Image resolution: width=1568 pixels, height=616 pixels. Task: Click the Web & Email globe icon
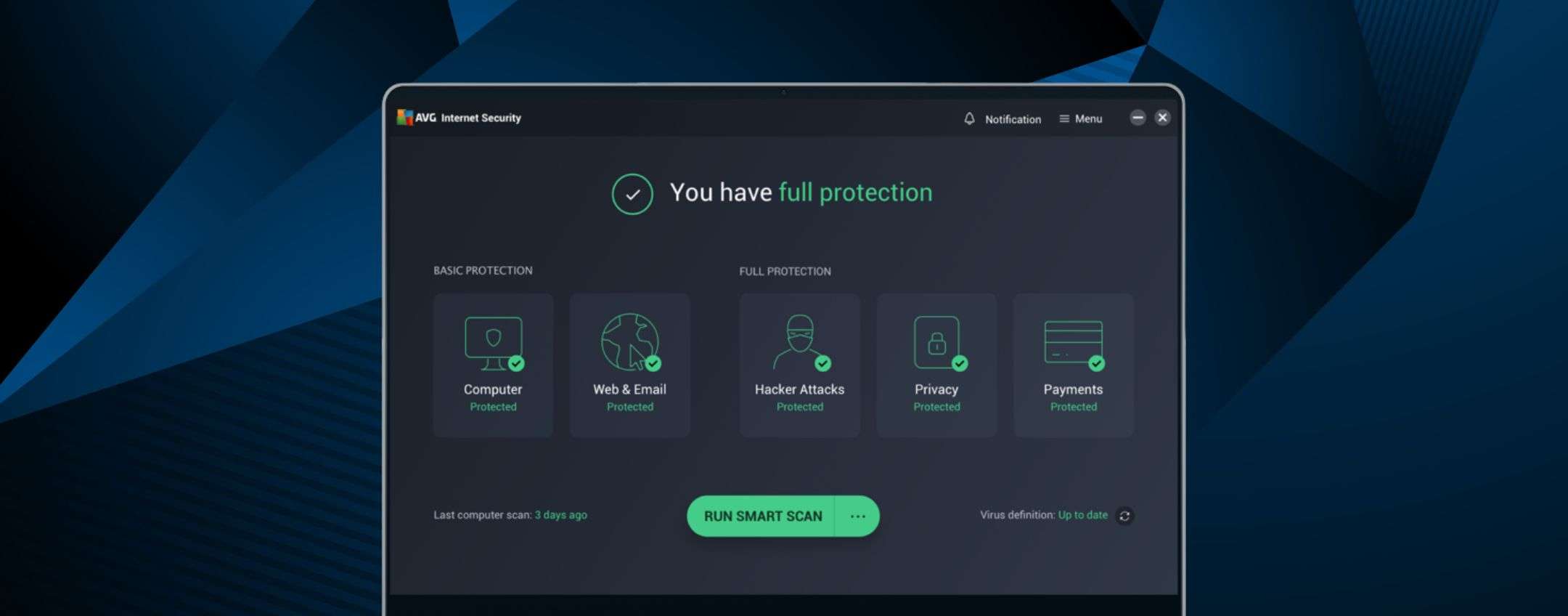coord(630,341)
